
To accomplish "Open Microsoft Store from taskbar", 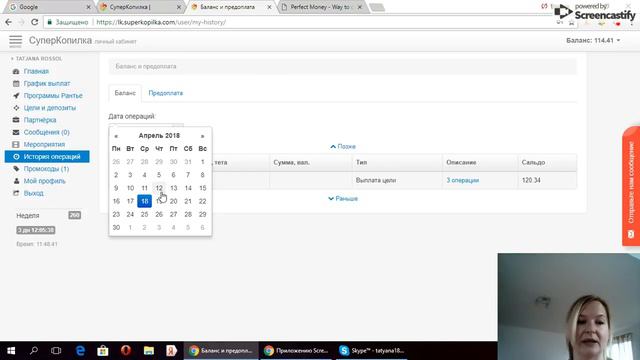I will tap(103, 351).
